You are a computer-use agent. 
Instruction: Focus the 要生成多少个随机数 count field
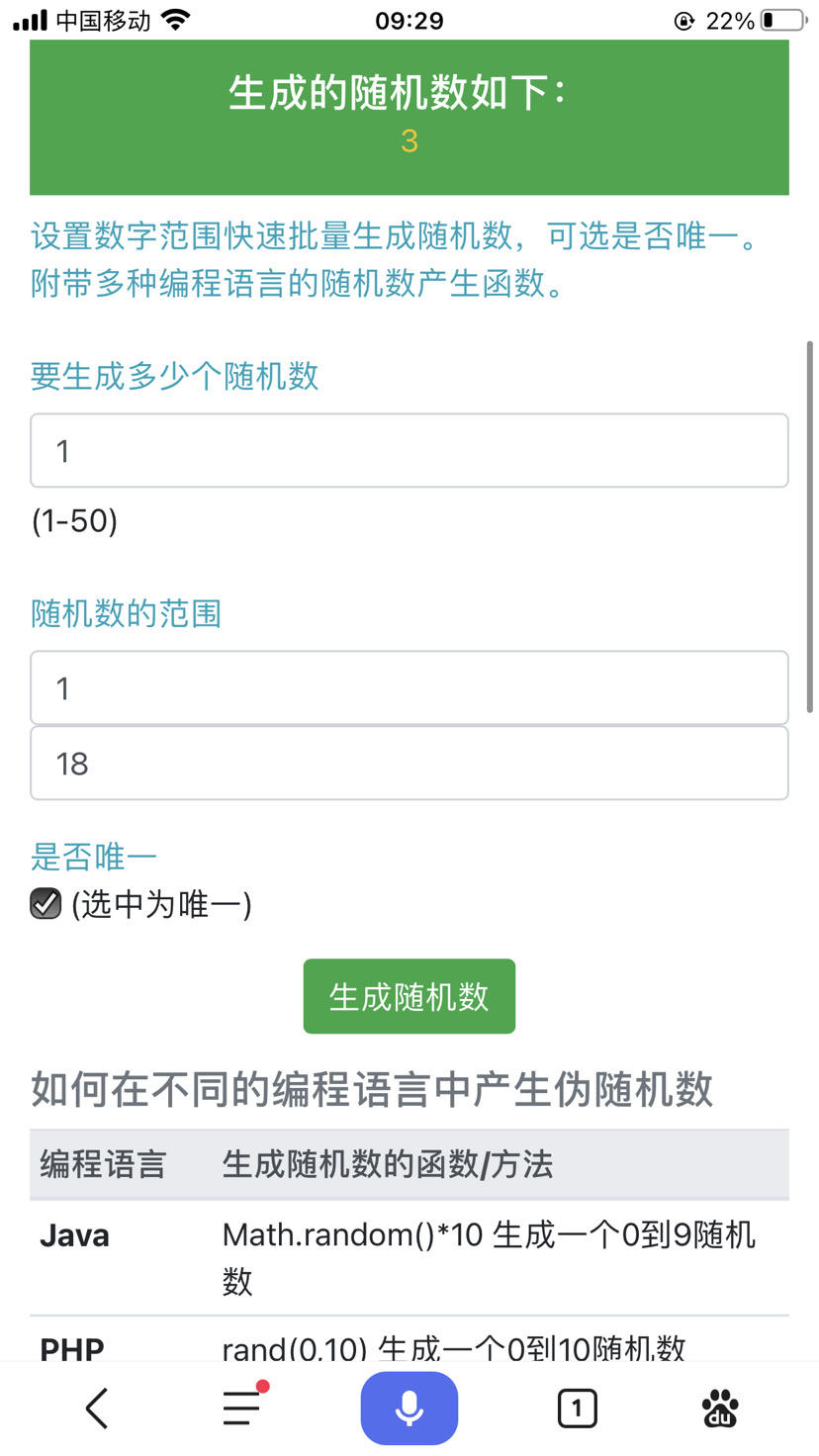[409, 450]
